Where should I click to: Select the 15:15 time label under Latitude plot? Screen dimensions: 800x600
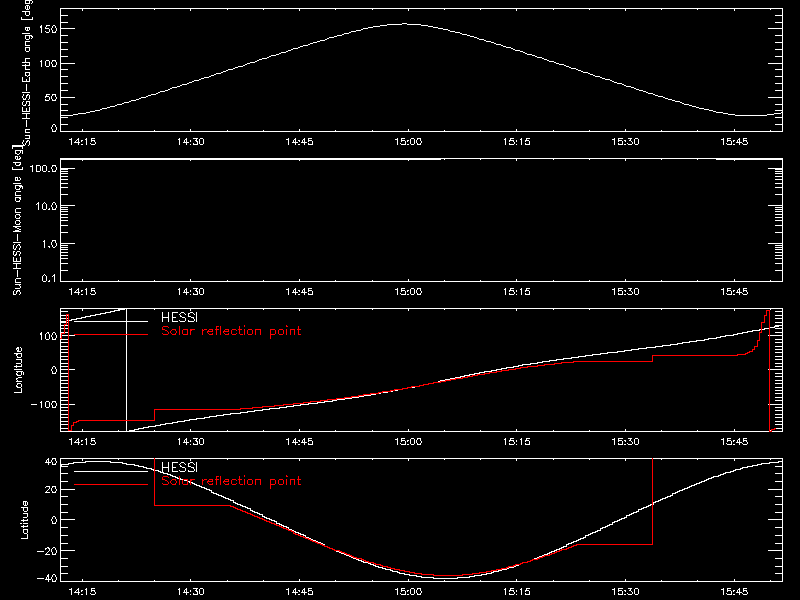[516, 591]
